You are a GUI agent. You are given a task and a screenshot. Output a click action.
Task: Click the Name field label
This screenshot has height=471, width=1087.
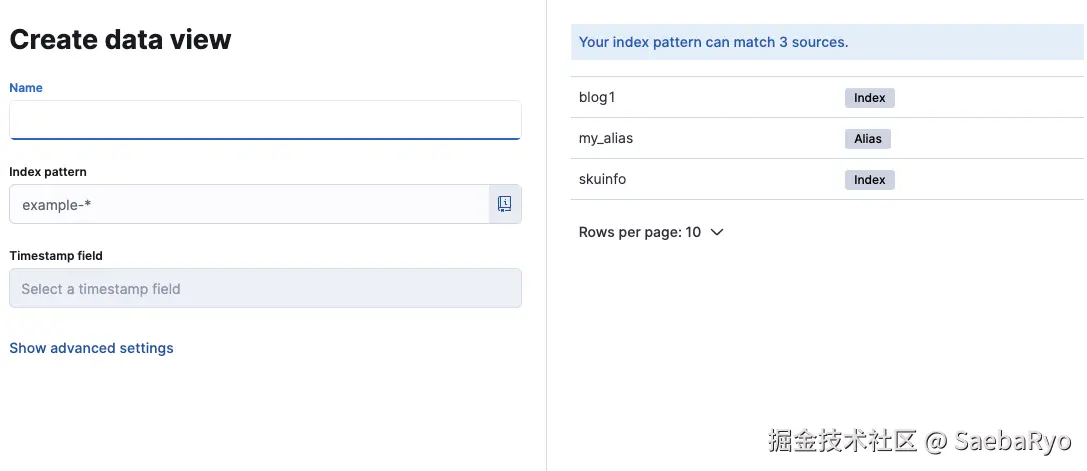(26, 88)
